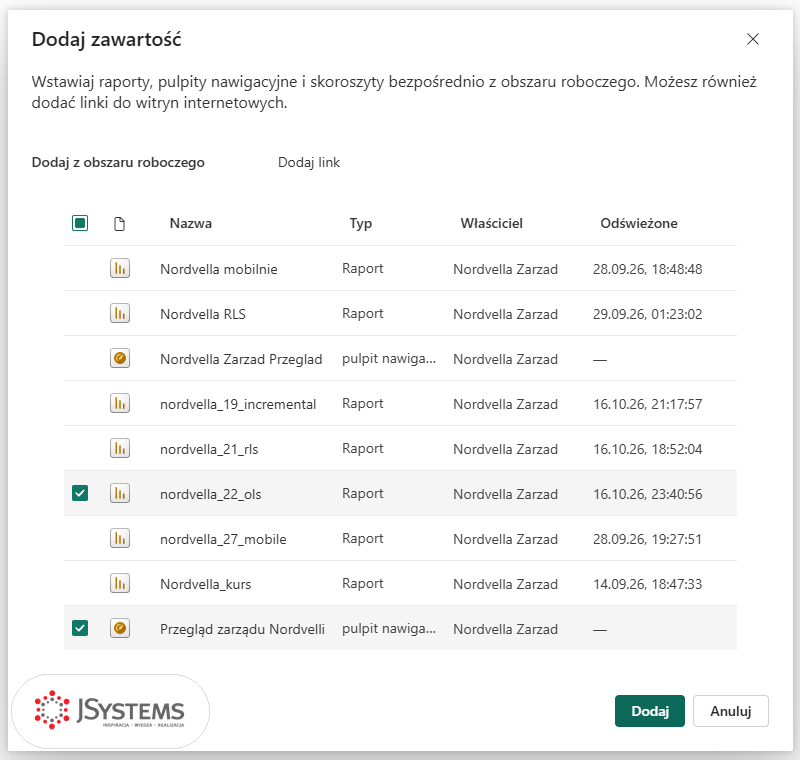This screenshot has width=800, height=760.
Task: Click report icon for Nordvella RLS
Action: (x=120, y=313)
